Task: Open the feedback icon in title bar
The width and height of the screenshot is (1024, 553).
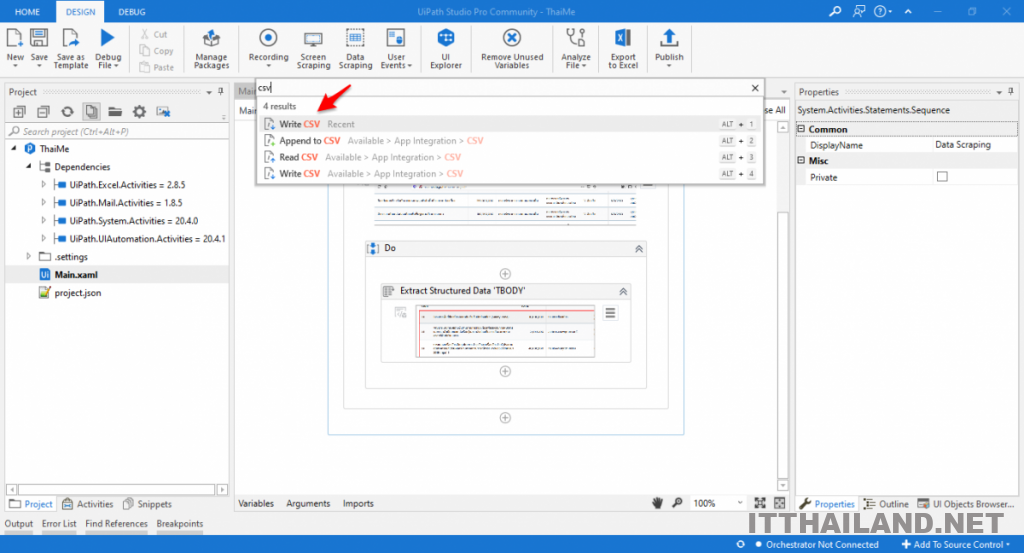Action: [859, 11]
